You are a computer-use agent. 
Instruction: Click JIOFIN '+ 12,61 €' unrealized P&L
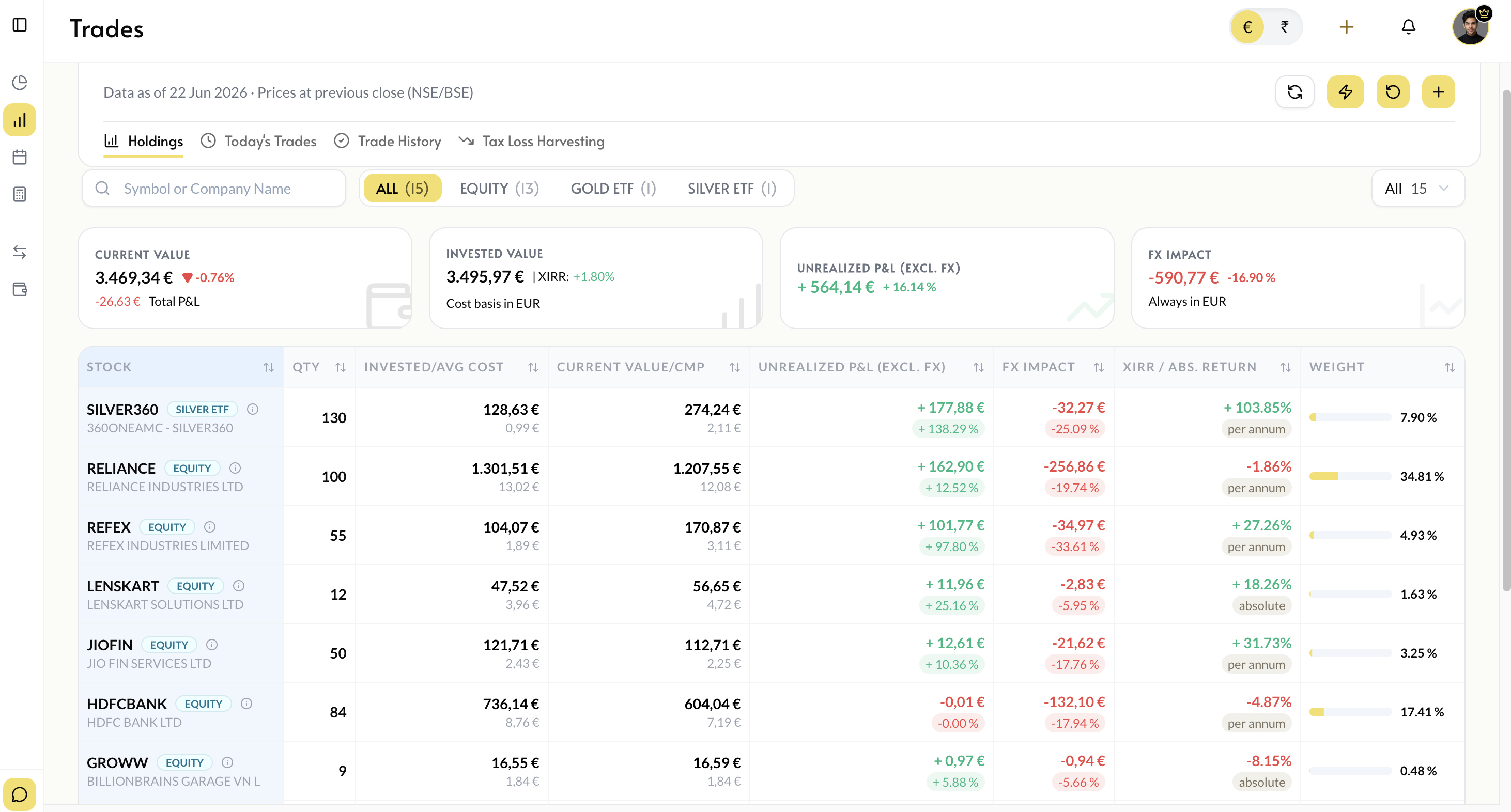[954, 643]
